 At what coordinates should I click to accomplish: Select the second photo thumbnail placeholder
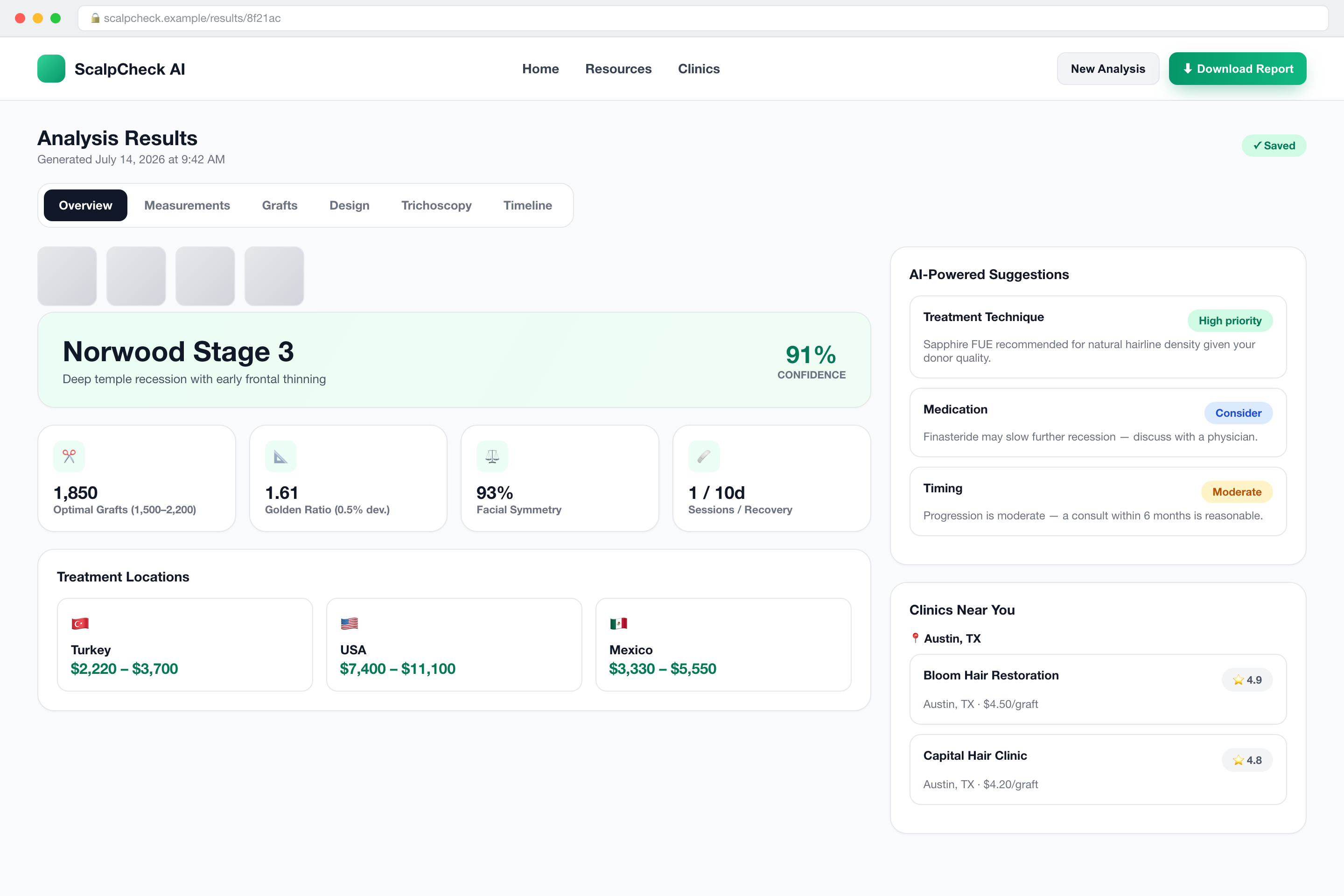136,276
